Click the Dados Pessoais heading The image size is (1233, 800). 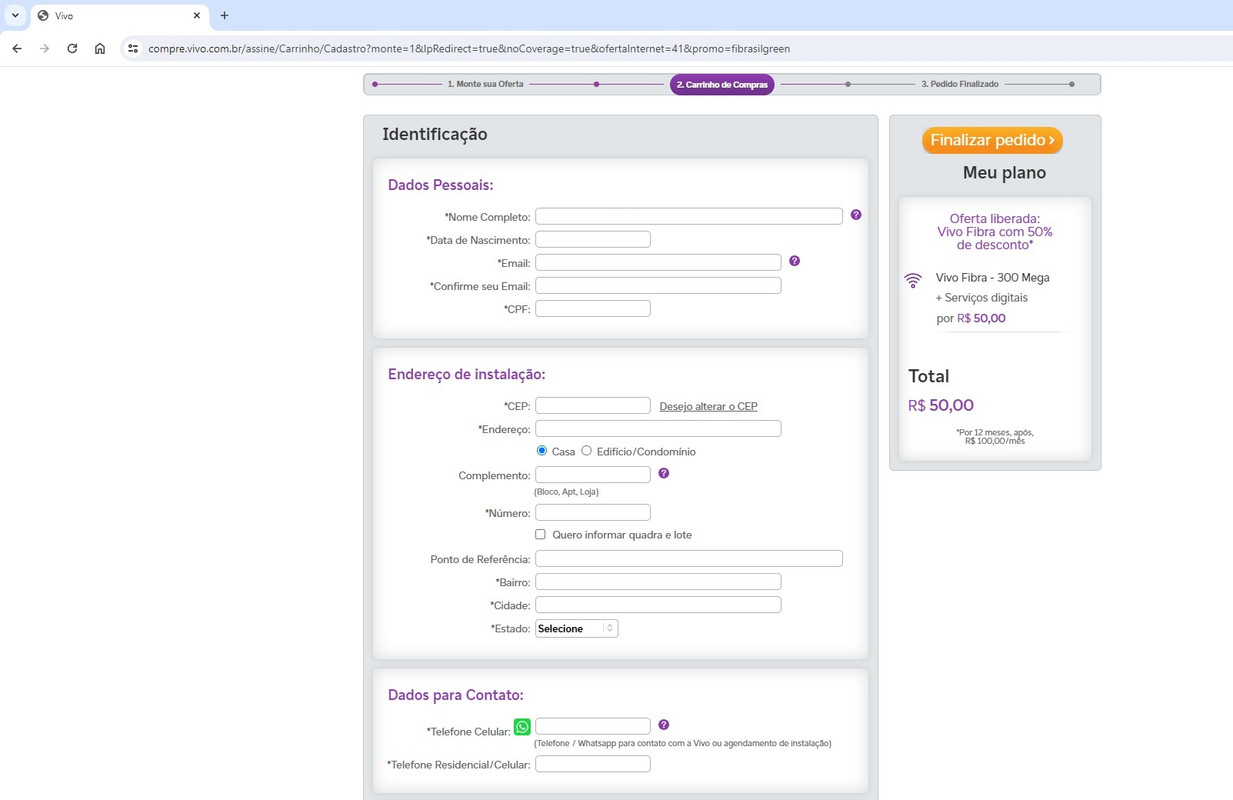pos(440,185)
